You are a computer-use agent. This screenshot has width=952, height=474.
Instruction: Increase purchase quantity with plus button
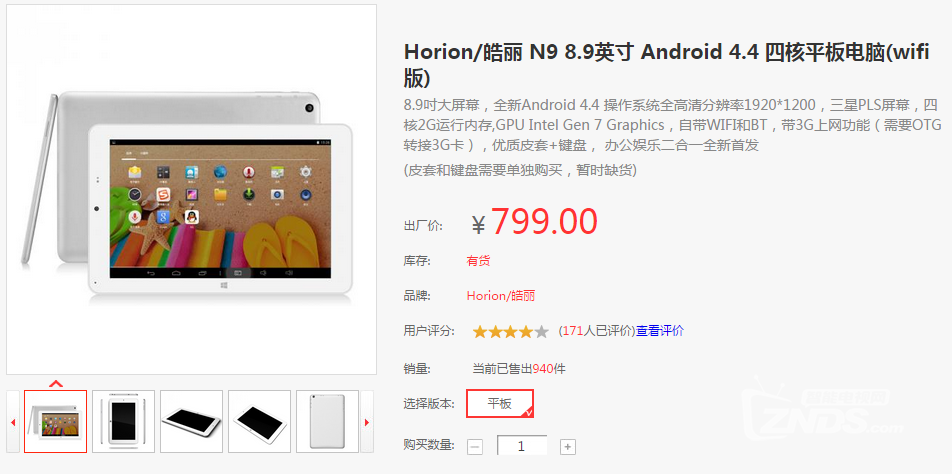click(x=567, y=447)
